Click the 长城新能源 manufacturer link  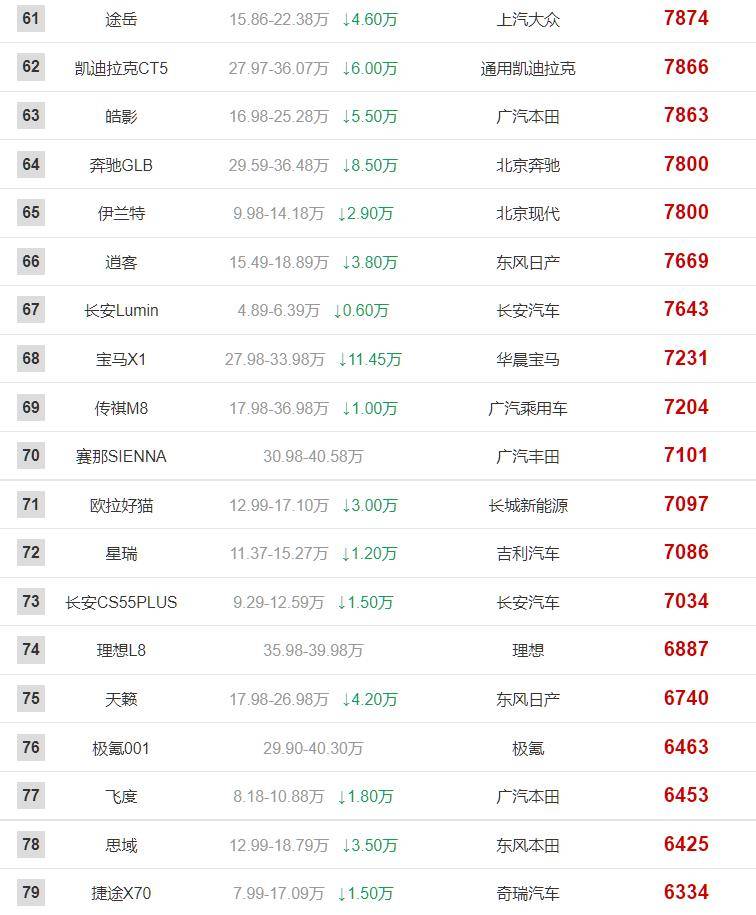528,505
